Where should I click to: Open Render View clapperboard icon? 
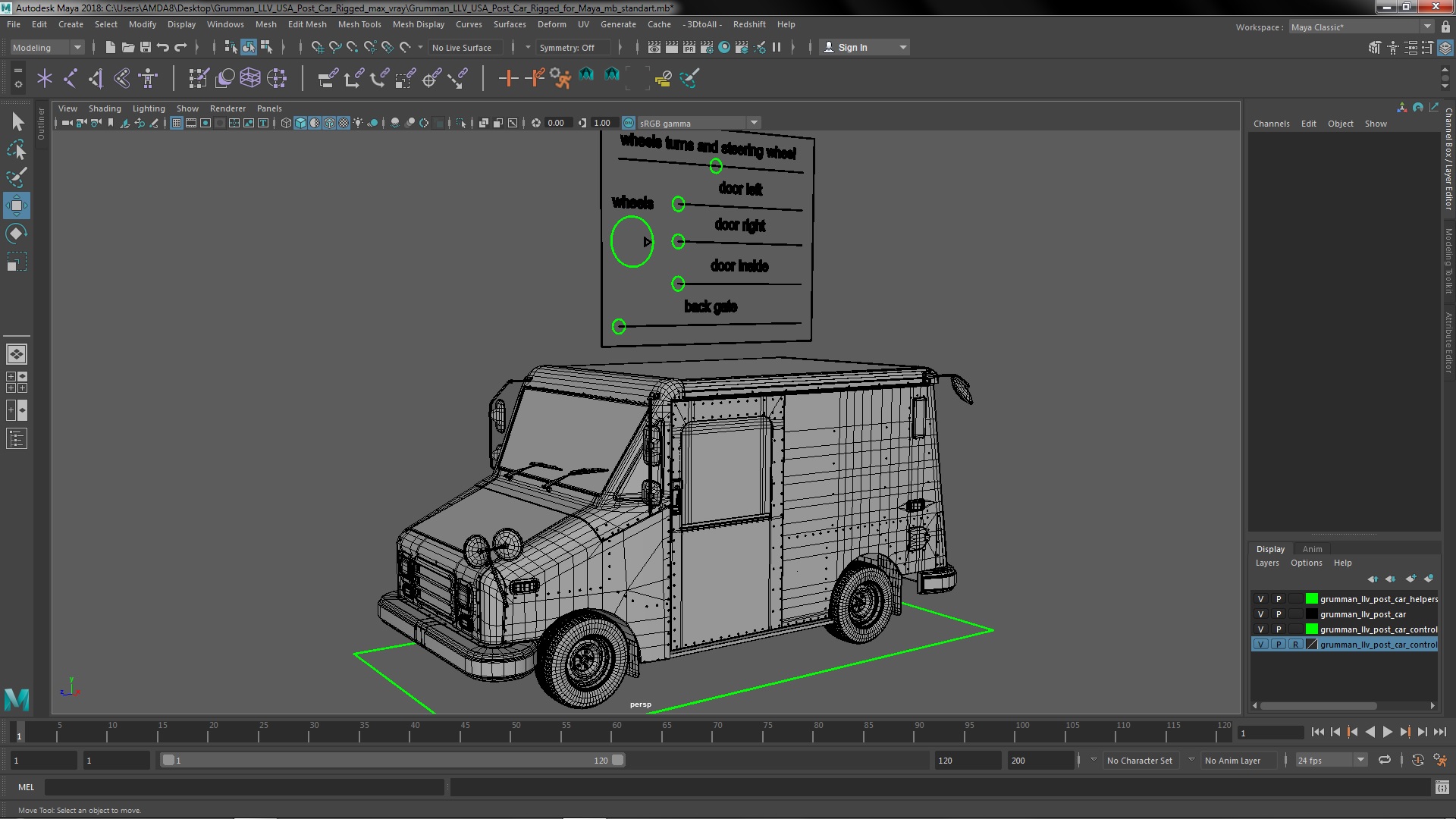(x=654, y=47)
